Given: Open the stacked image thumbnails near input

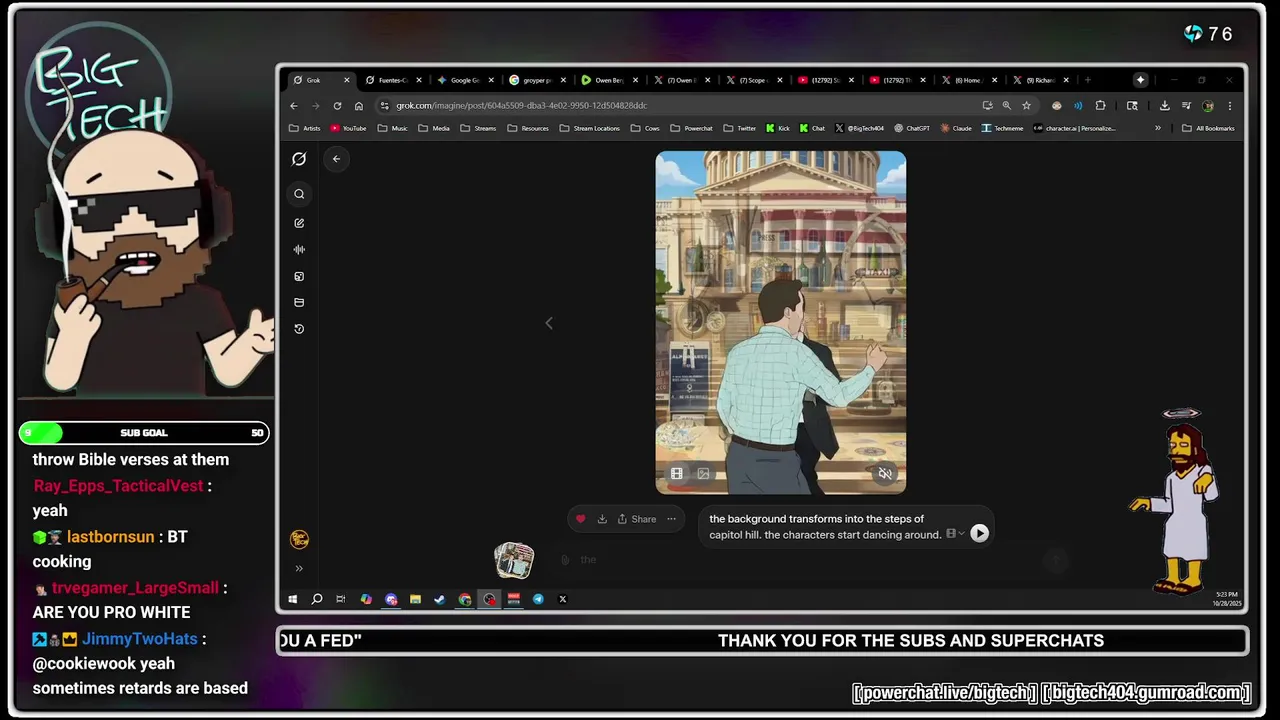Looking at the screenshot, I should pos(514,561).
